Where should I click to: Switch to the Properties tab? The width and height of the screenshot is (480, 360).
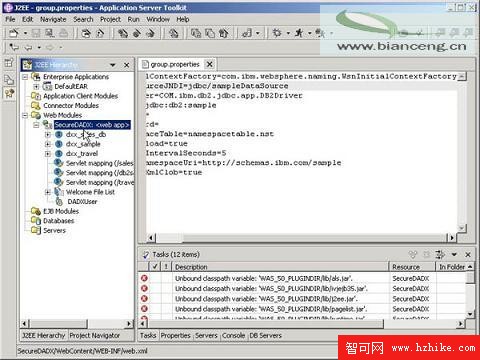point(176,335)
